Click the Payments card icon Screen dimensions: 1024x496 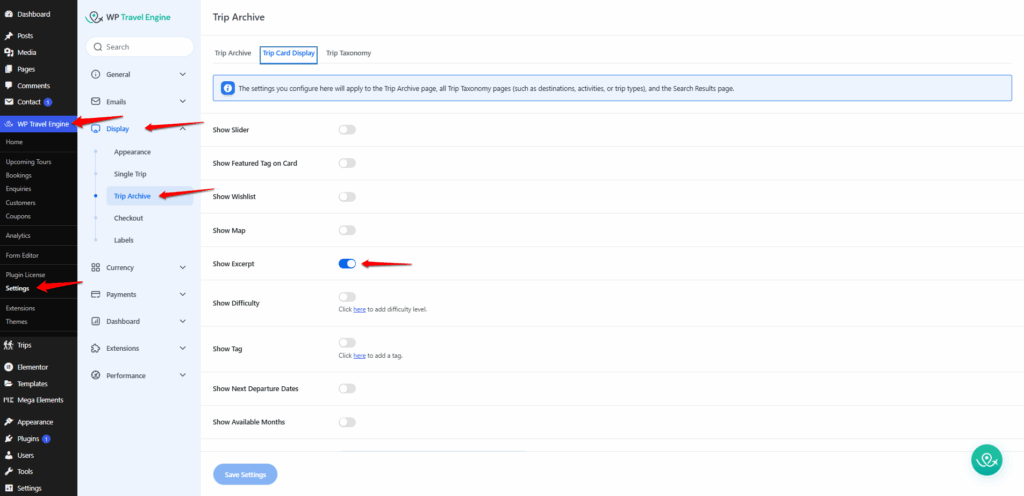(95, 294)
